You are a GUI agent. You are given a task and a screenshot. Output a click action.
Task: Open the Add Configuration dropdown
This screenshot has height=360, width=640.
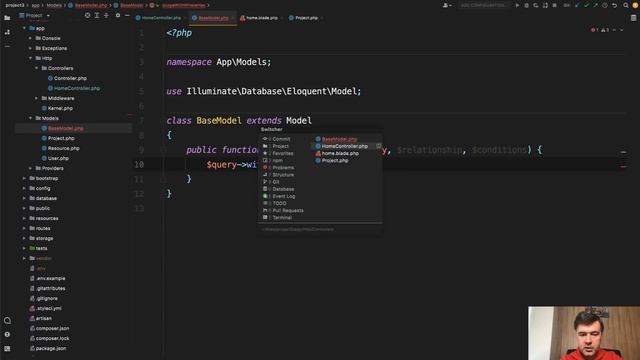click(483, 5)
